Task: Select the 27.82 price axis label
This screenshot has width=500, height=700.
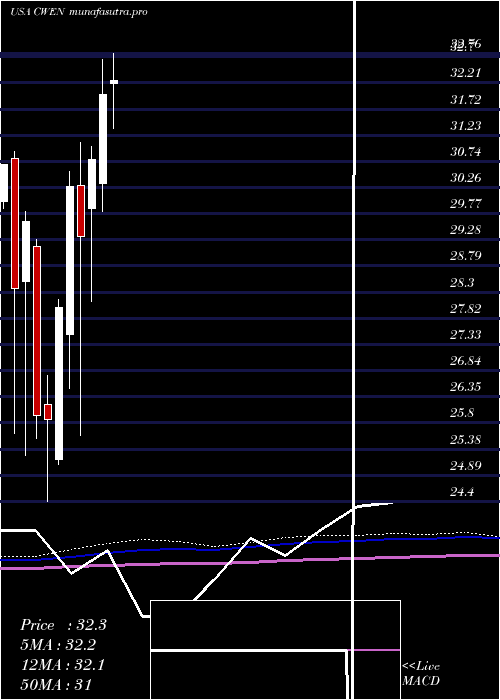Action: click(x=466, y=308)
